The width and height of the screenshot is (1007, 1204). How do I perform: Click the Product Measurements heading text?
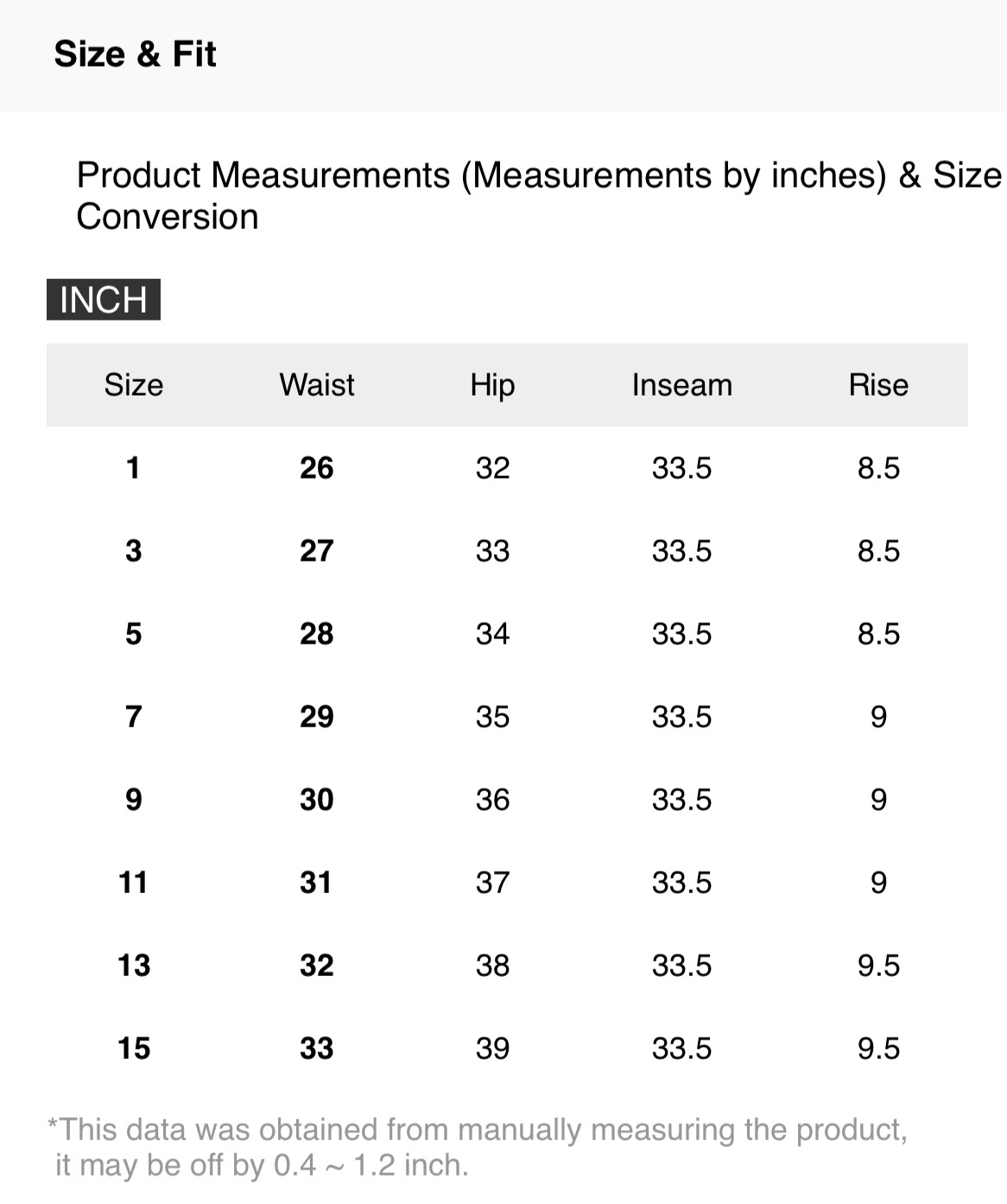(x=537, y=195)
